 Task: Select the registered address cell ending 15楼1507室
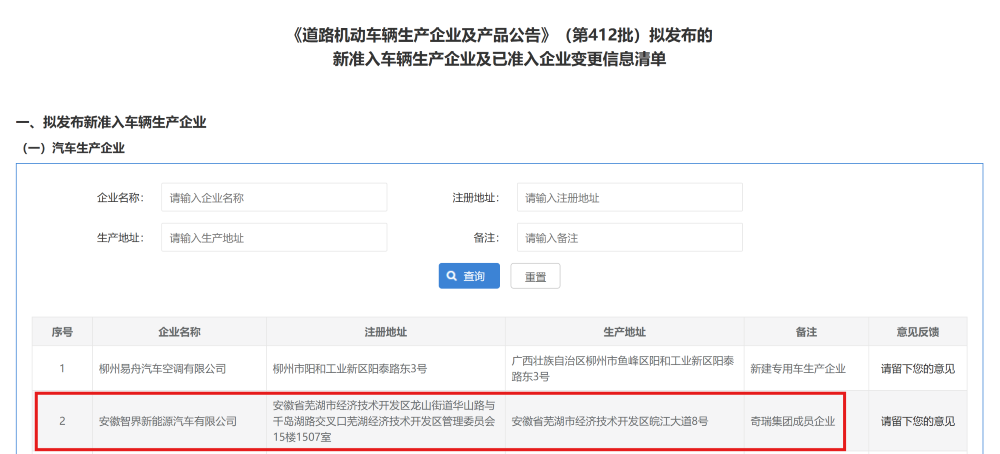[x=386, y=421]
